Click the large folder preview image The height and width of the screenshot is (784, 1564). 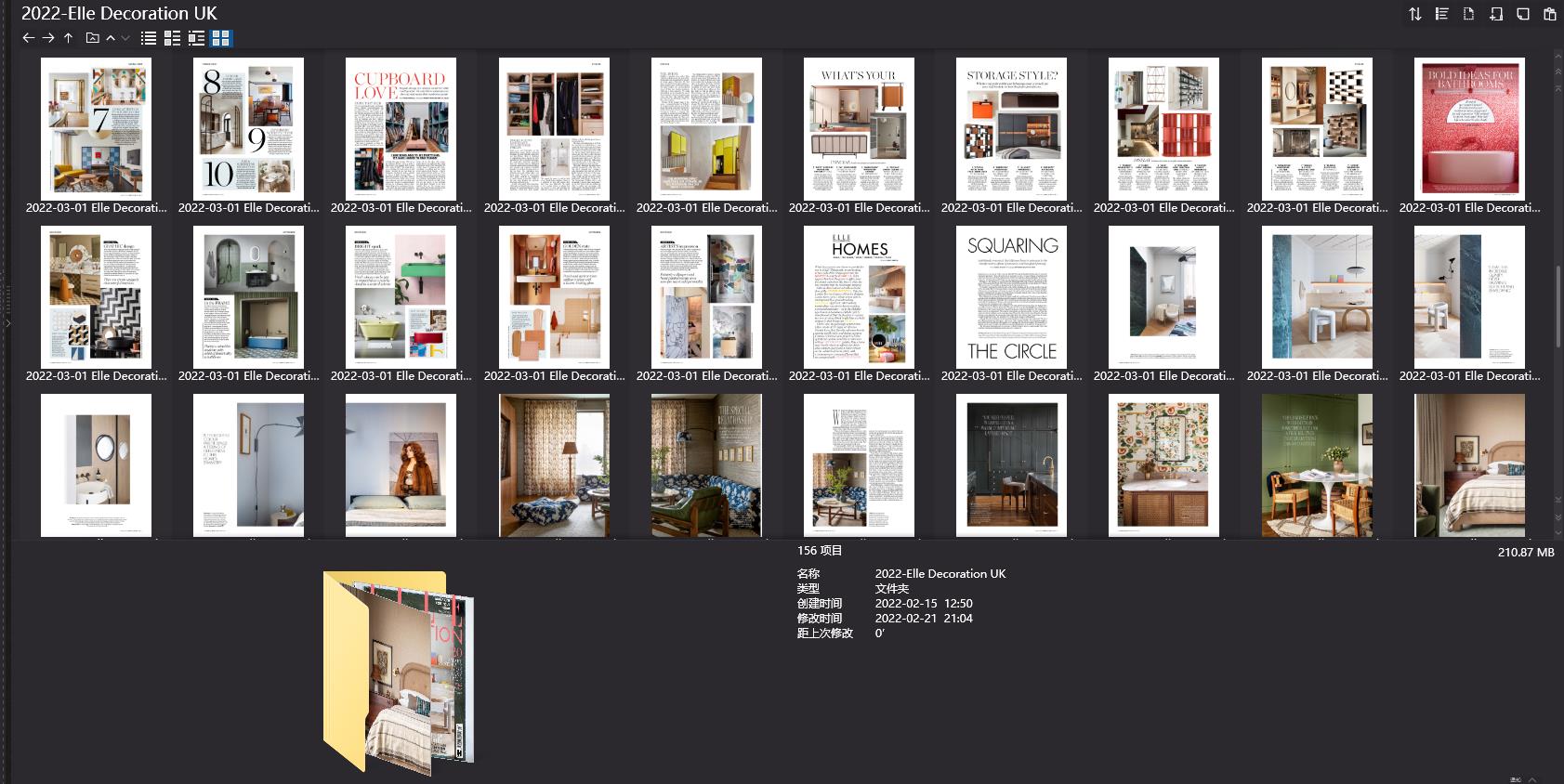tap(399, 673)
